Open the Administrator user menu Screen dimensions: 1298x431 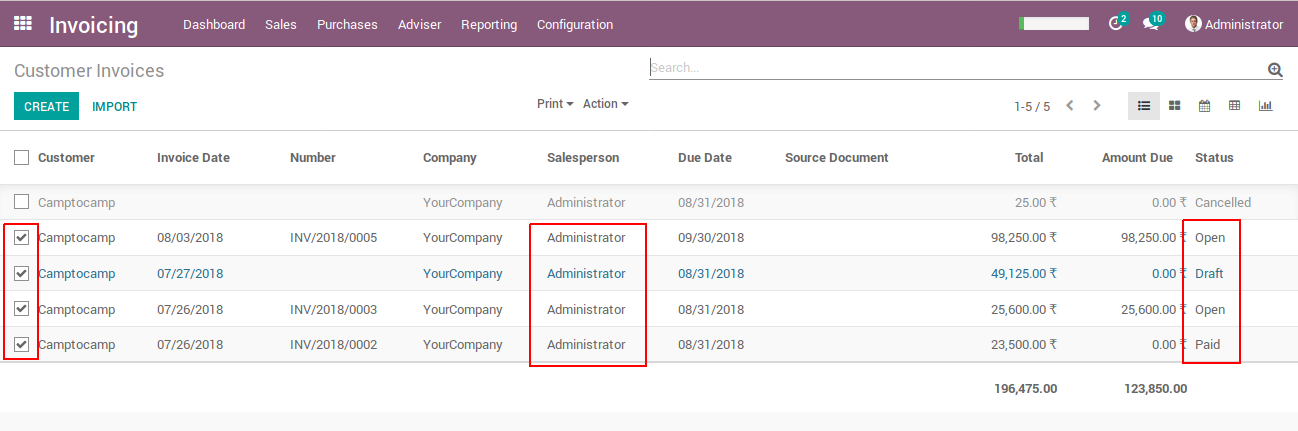(x=1233, y=24)
